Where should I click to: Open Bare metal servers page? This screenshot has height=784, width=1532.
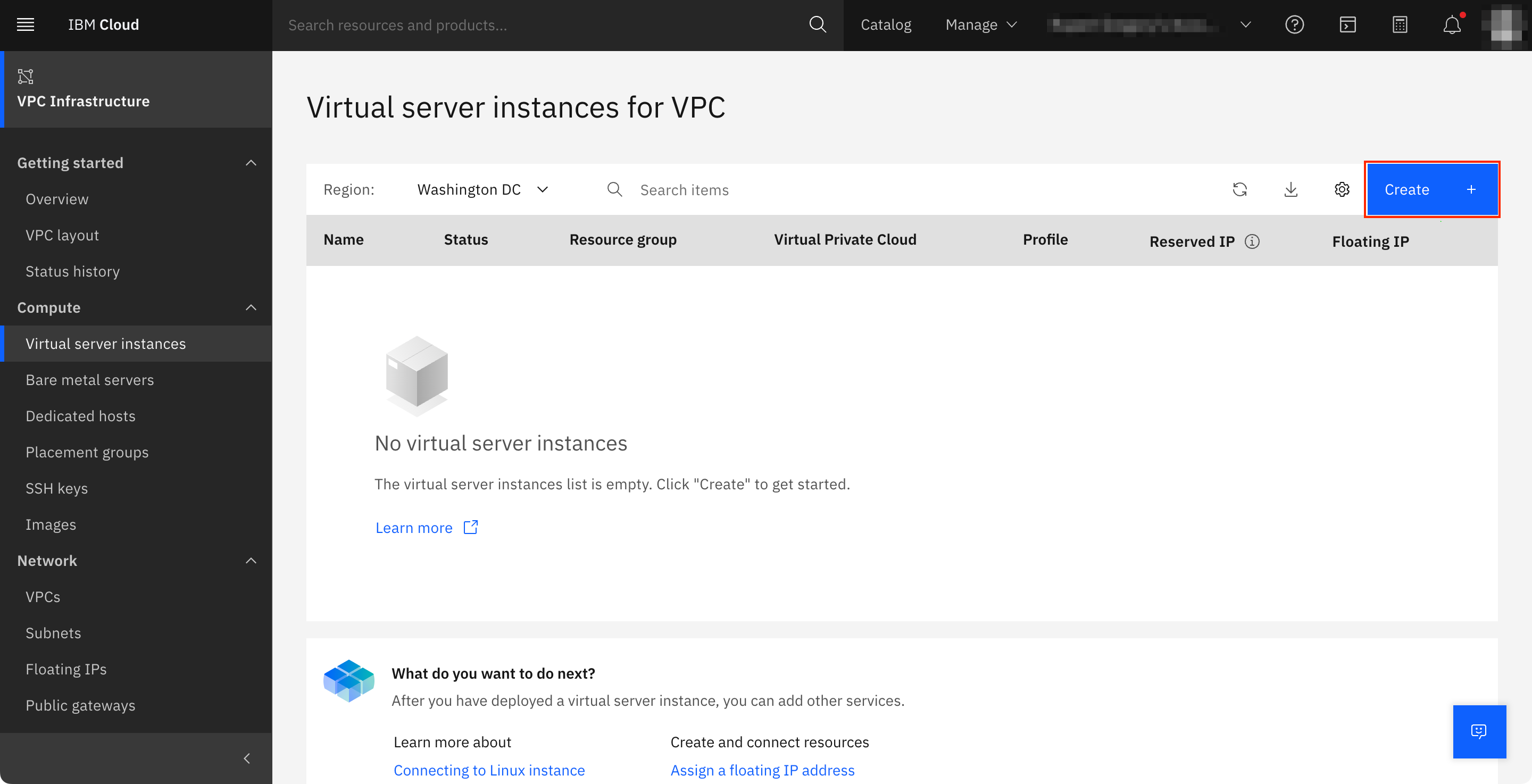[x=90, y=380]
